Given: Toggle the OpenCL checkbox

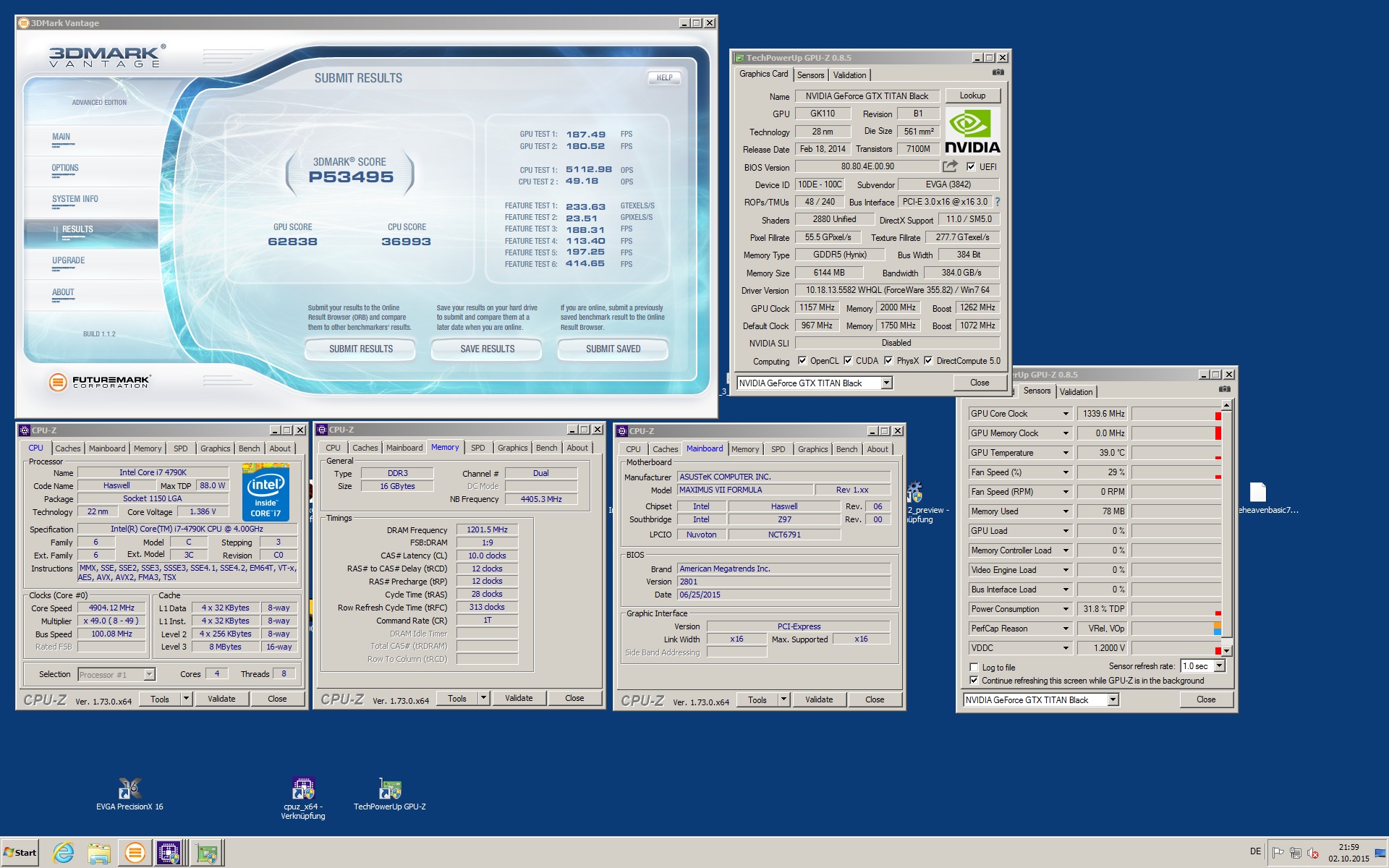Looking at the screenshot, I should [802, 360].
